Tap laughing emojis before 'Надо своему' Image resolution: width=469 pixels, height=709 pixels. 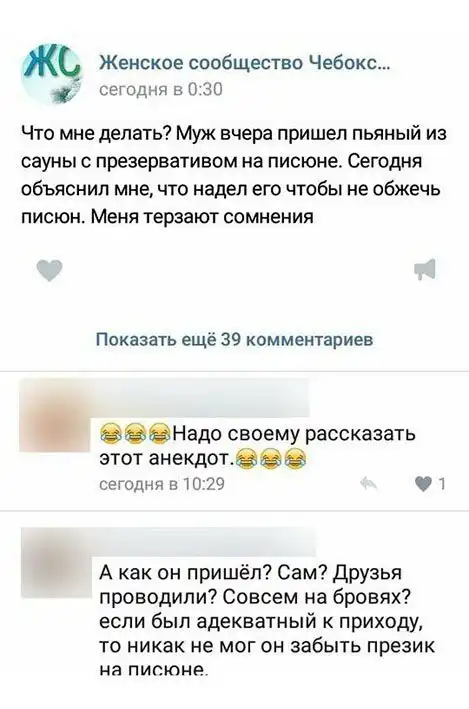(134, 434)
